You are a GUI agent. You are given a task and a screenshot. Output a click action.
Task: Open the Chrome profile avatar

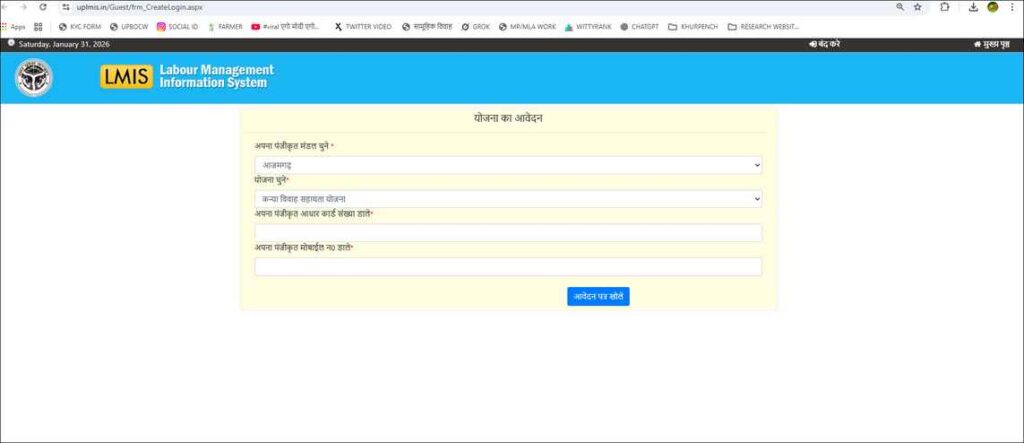(x=993, y=7)
